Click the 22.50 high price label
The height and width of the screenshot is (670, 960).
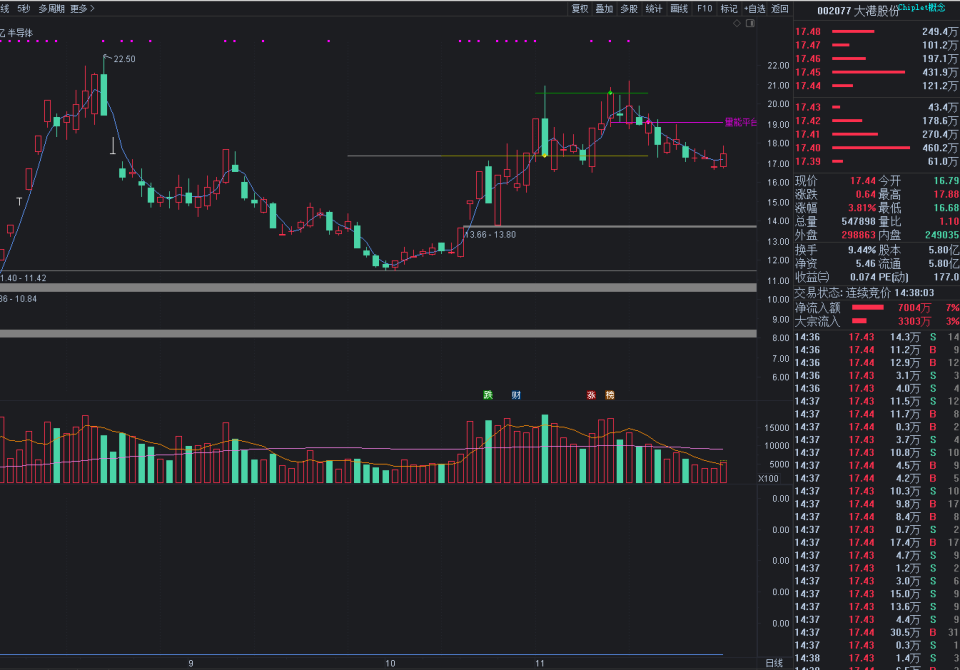point(124,59)
